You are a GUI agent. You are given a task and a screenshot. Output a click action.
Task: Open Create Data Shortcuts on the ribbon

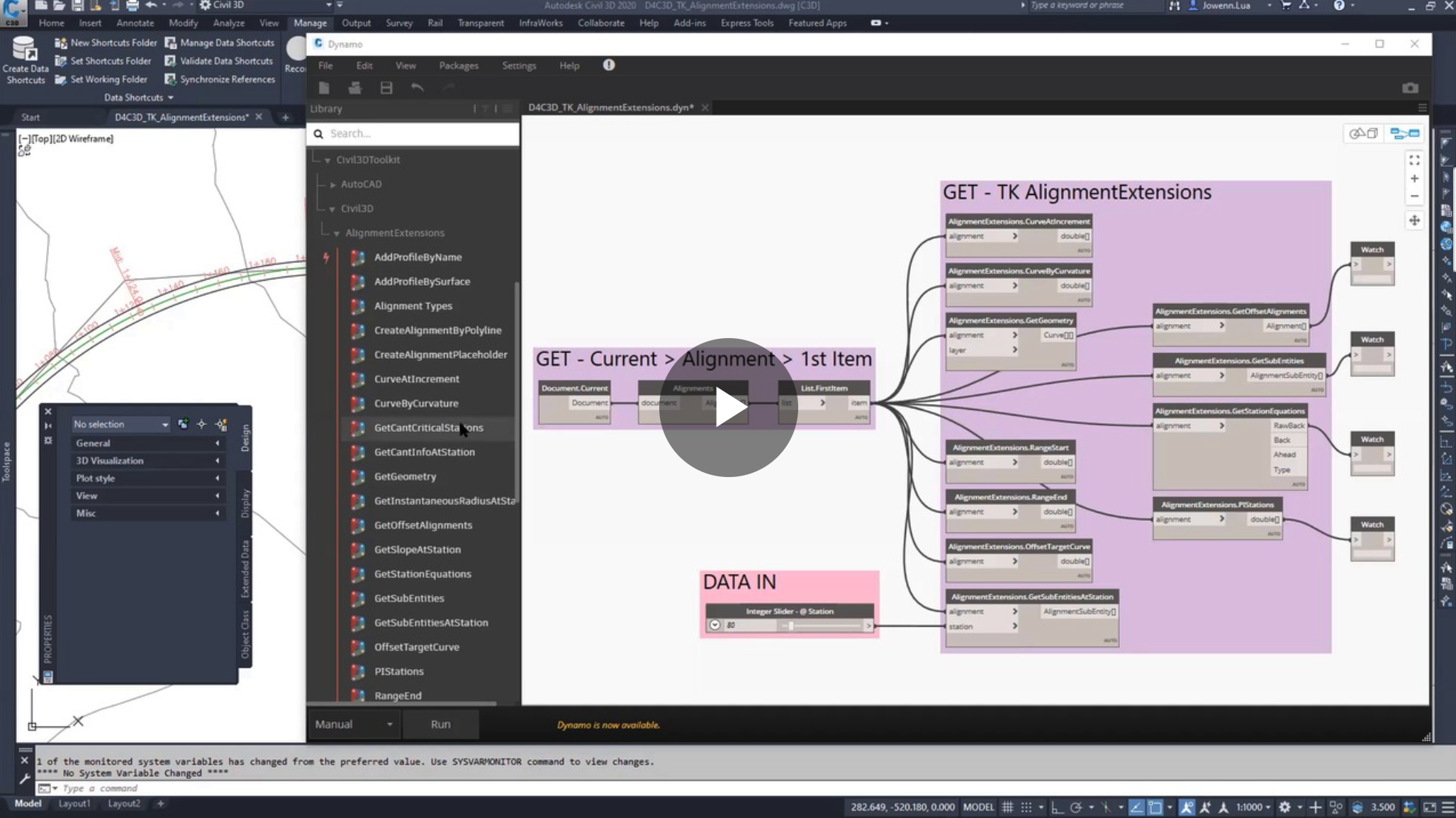(25, 60)
